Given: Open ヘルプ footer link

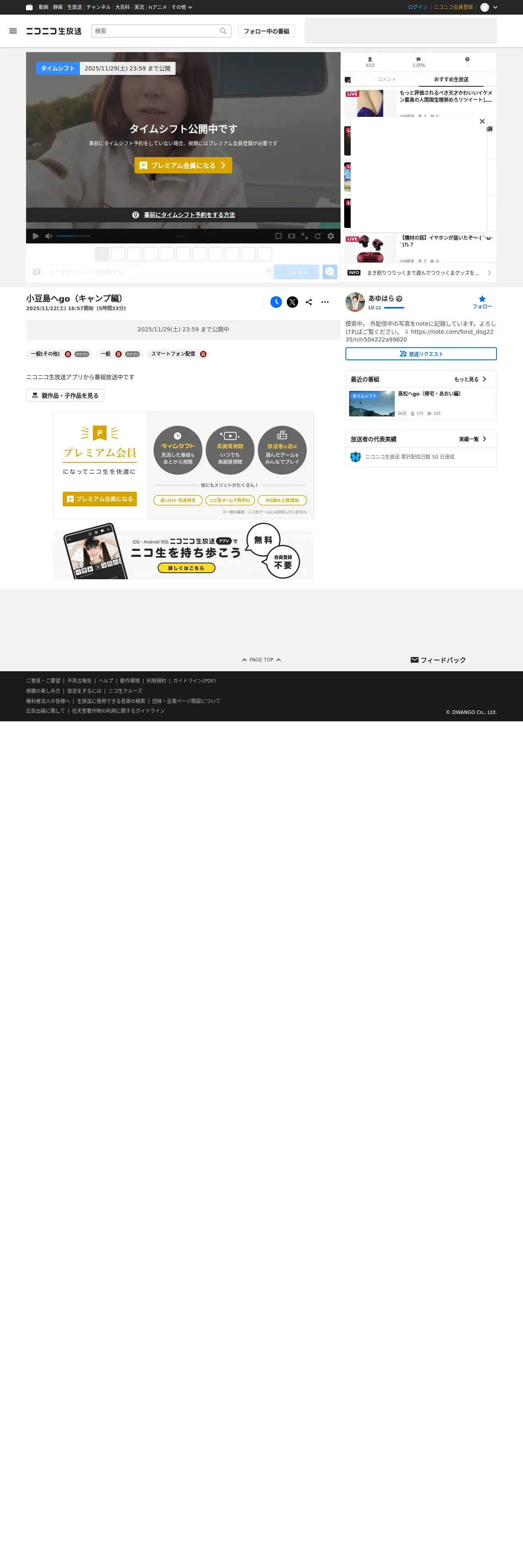Looking at the screenshot, I should tap(106, 681).
